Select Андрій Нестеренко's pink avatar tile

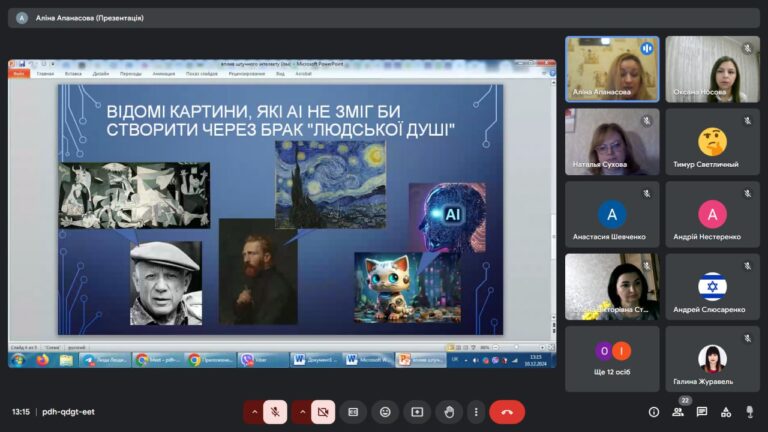(x=712, y=214)
